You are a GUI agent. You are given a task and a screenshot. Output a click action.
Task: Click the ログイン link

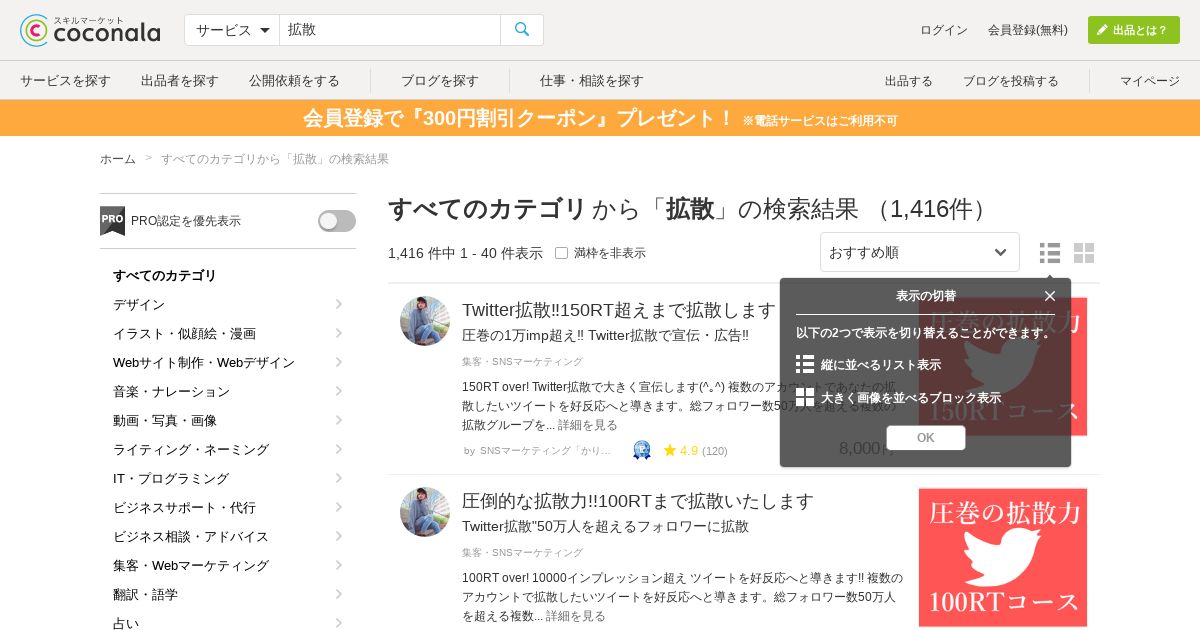[x=944, y=30]
